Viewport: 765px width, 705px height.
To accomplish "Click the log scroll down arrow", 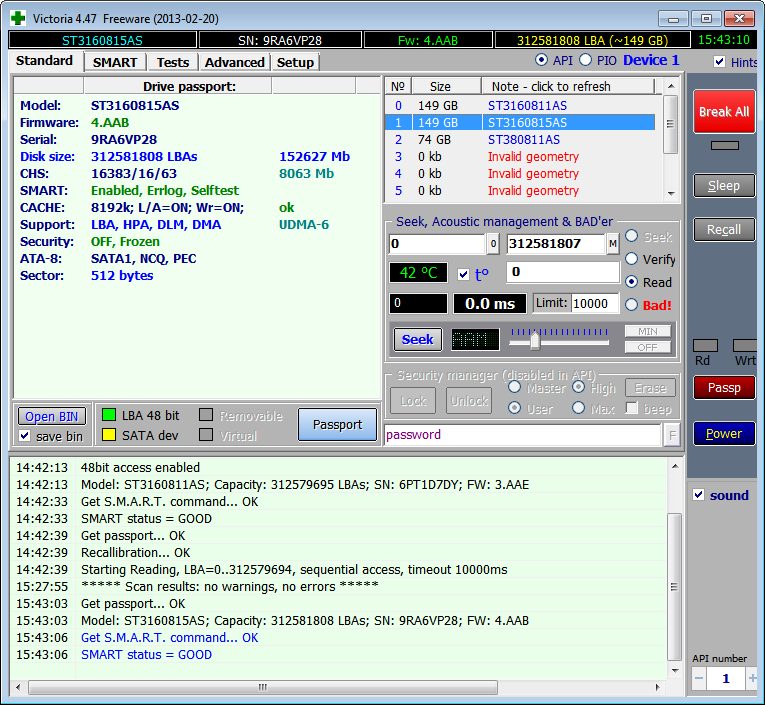I will [x=675, y=670].
